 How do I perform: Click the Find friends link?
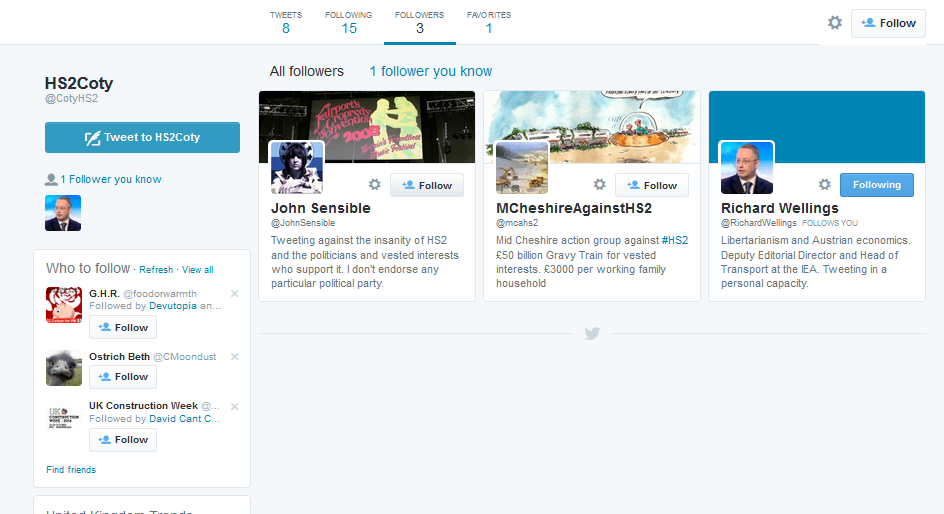[71, 470]
